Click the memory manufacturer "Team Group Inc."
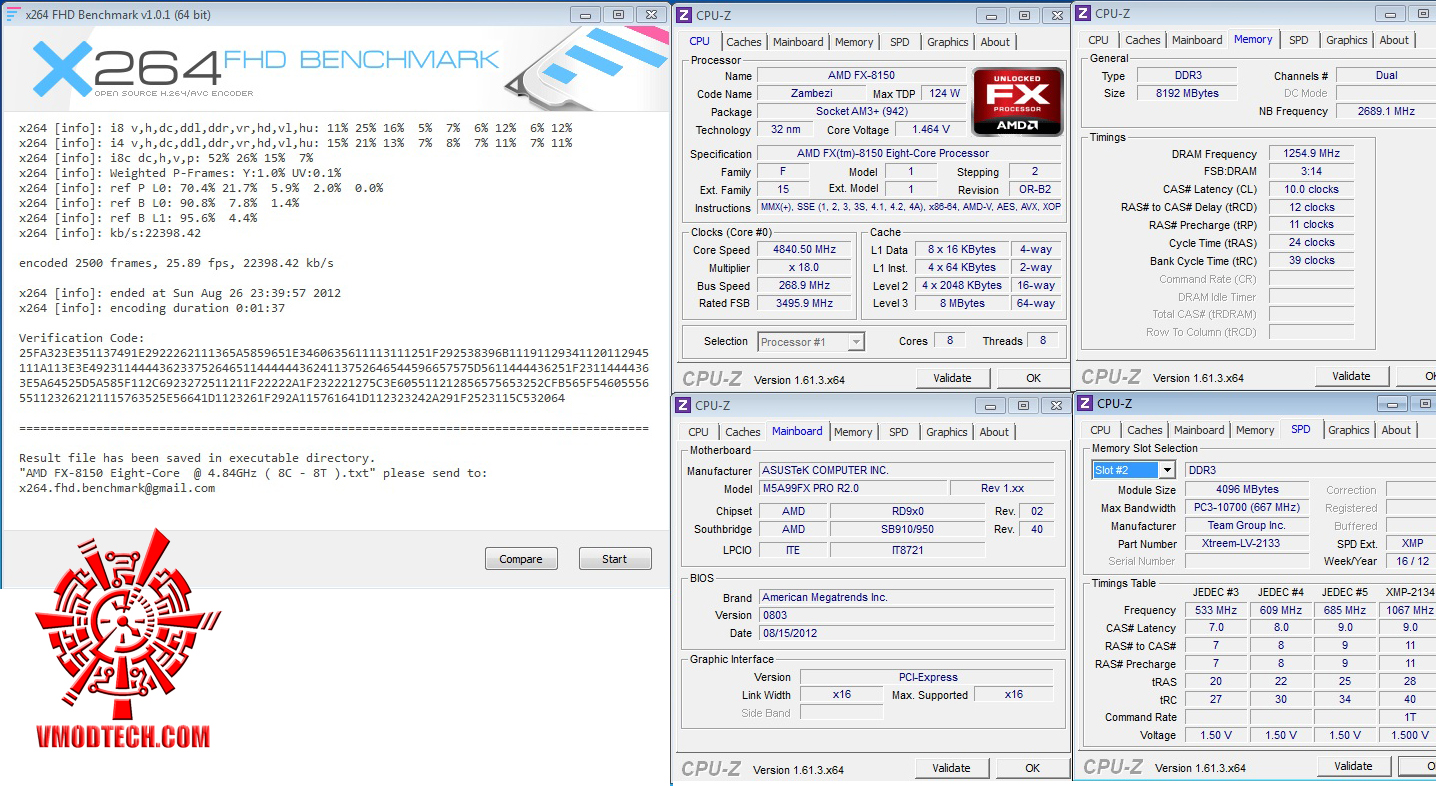Image resolution: width=1436 pixels, height=786 pixels. point(1247,526)
